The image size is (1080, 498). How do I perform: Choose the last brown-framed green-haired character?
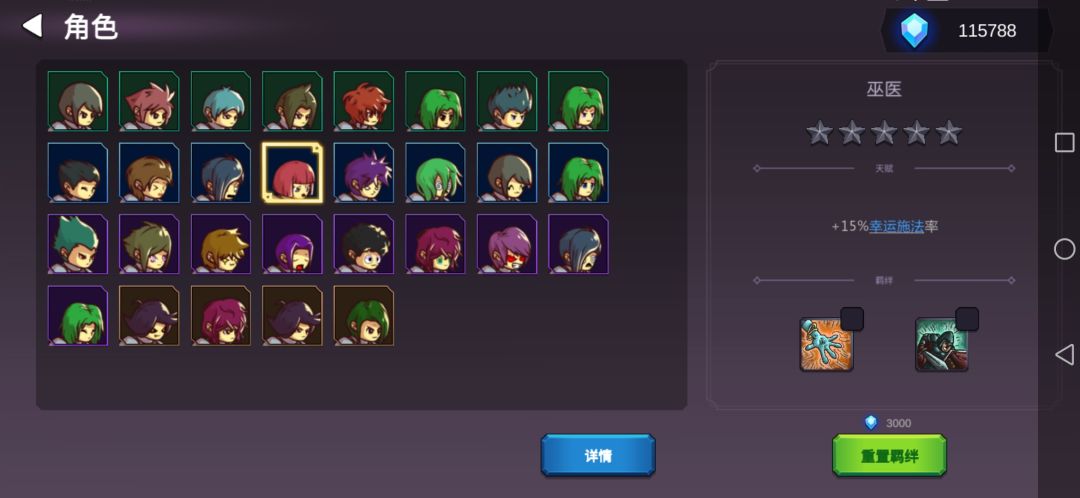(x=364, y=316)
